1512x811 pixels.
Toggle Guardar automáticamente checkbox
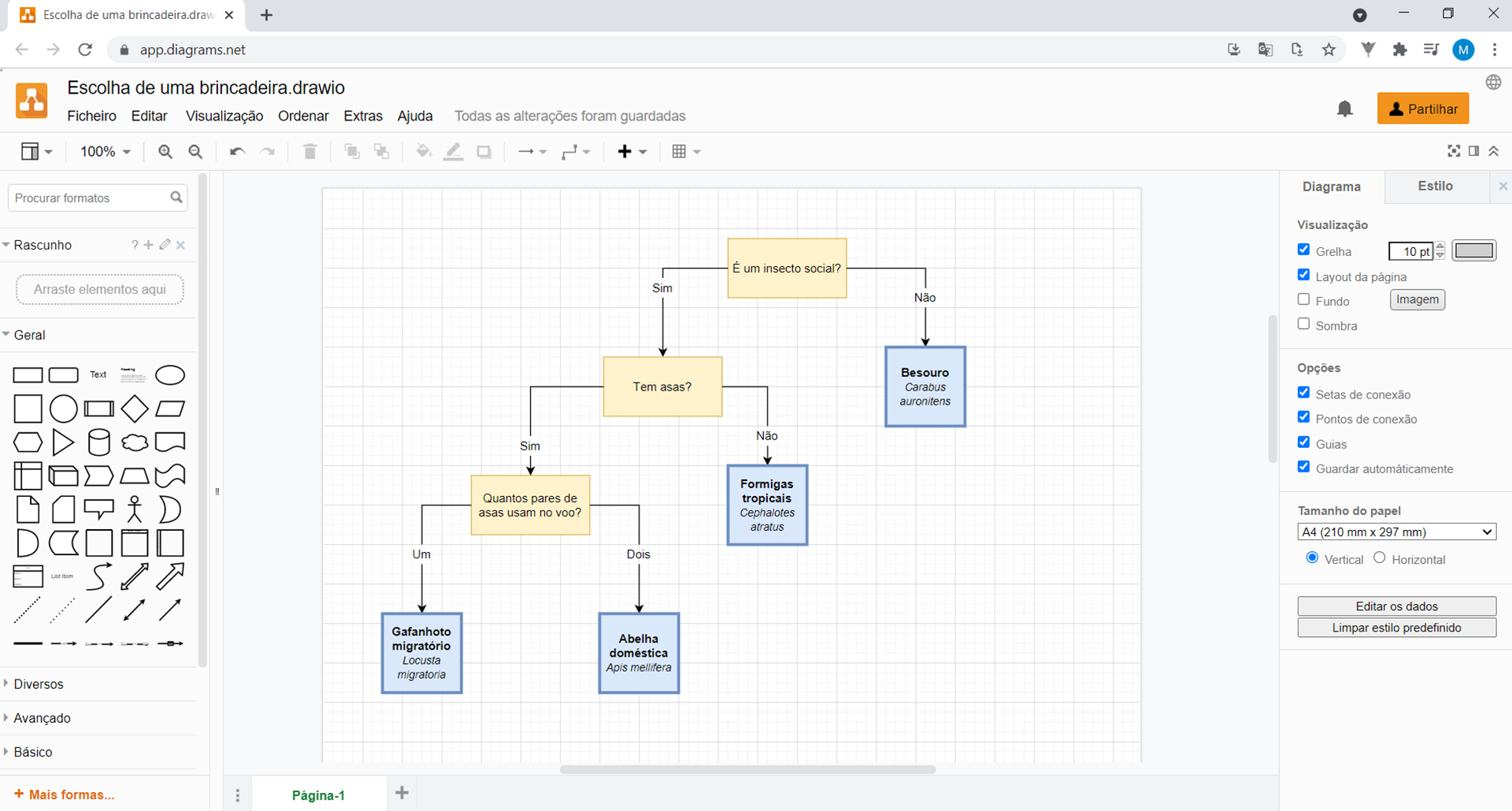pyautogui.click(x=1304, y=466)
